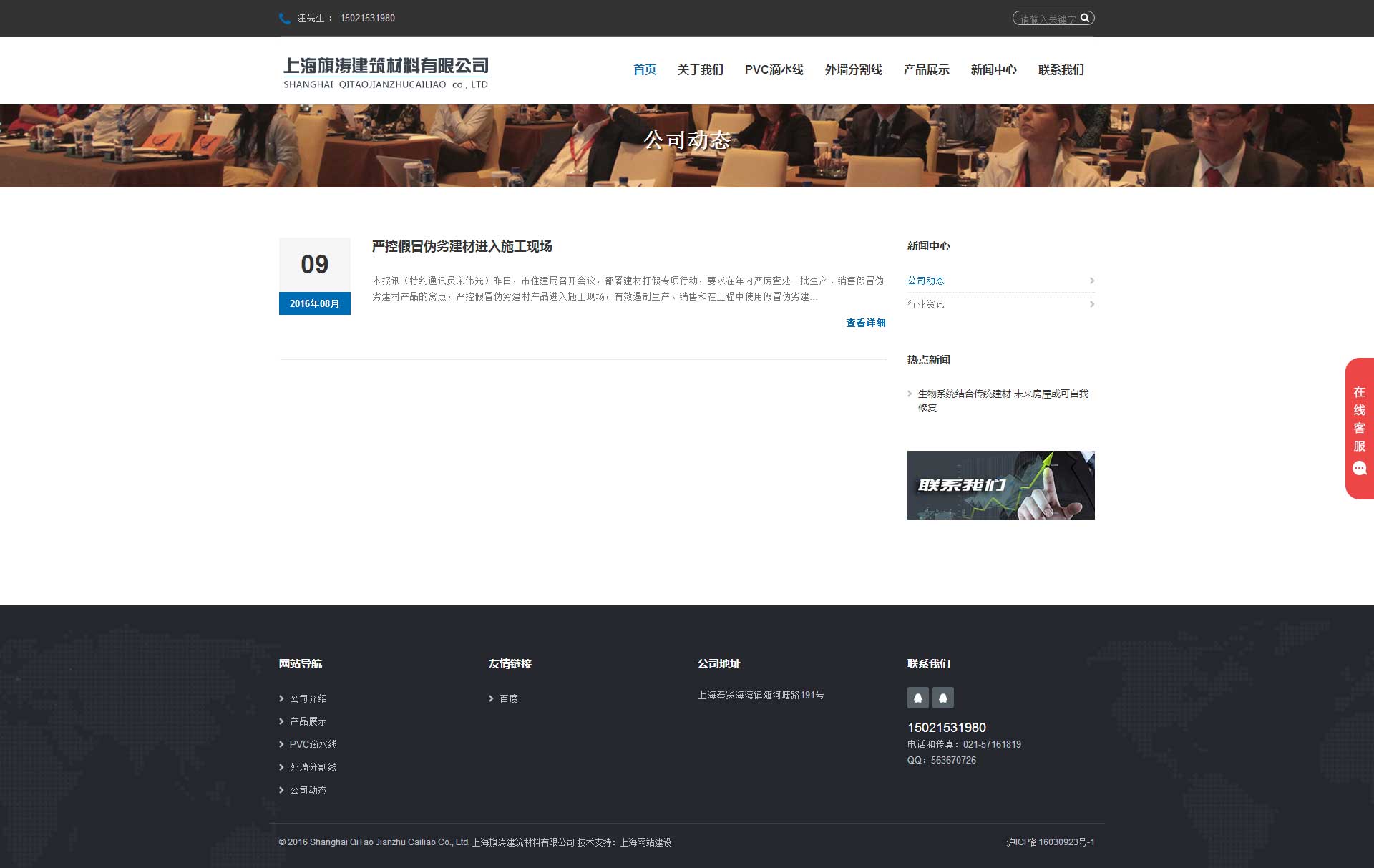Click the 热点新闻 heading
Screen dimensions: 1374x868
pyautogui.click(x=929, y=359)
